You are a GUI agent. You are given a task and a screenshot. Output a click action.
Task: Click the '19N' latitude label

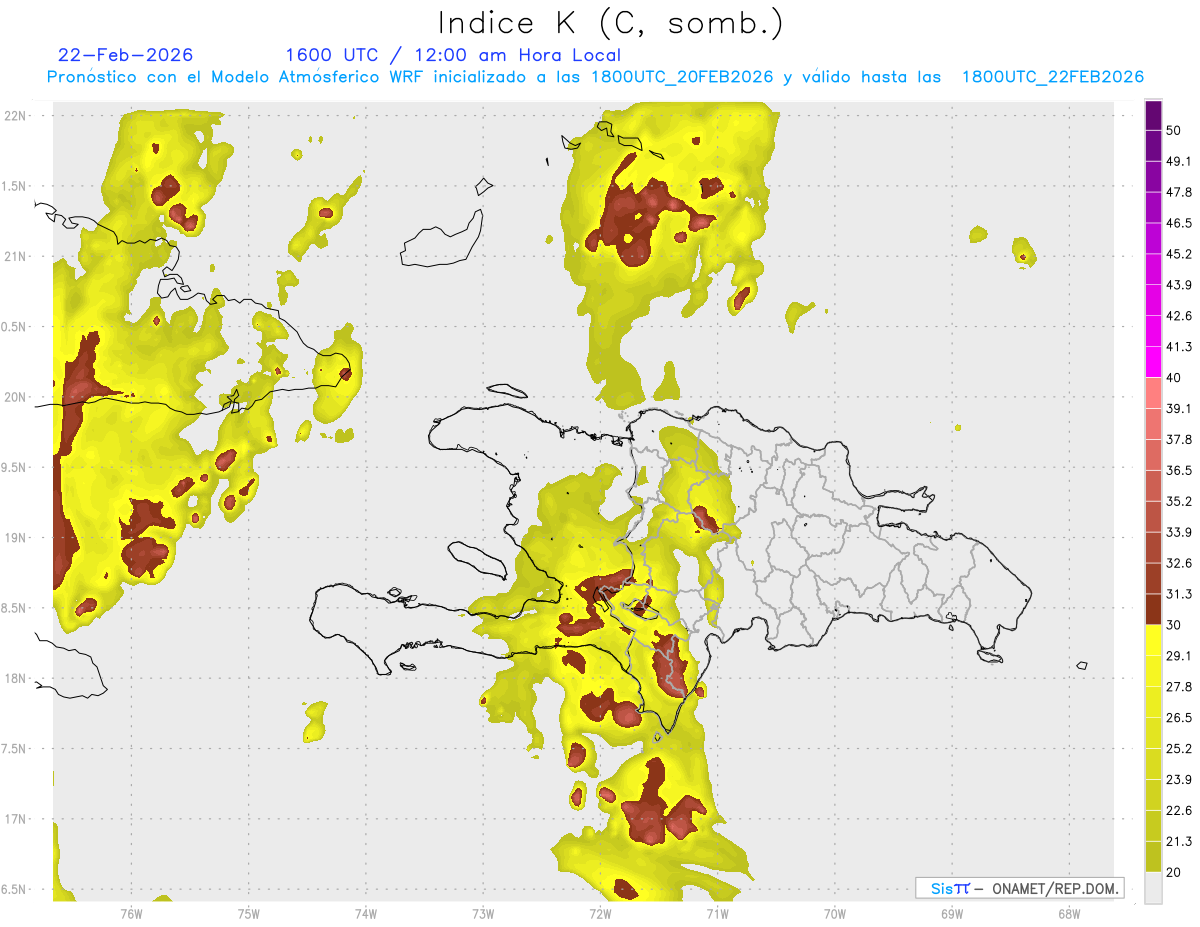16,537
